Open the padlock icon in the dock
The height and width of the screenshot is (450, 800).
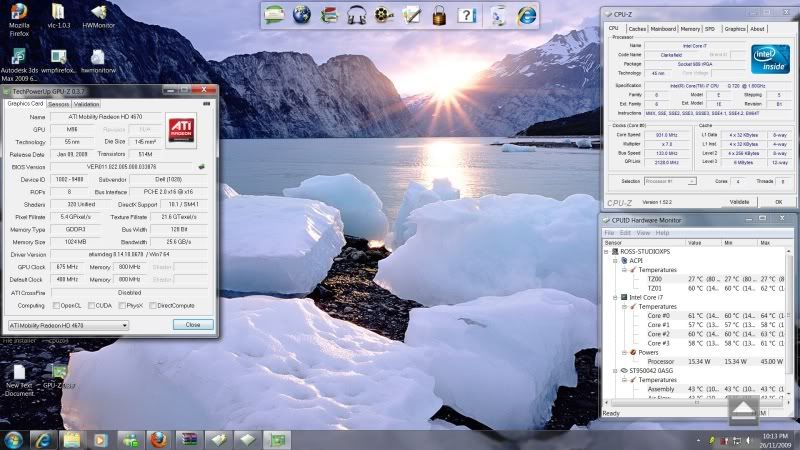point(438,14)
